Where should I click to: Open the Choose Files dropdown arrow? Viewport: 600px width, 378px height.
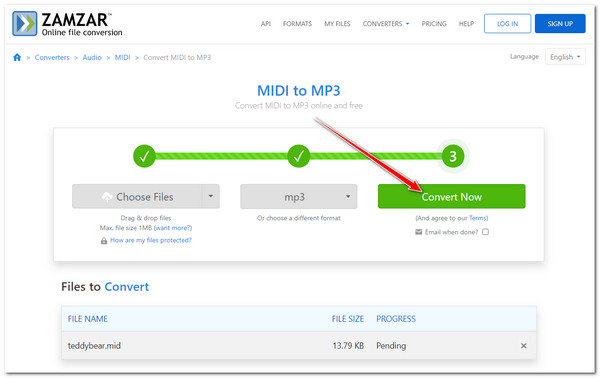tap(210, 196)
